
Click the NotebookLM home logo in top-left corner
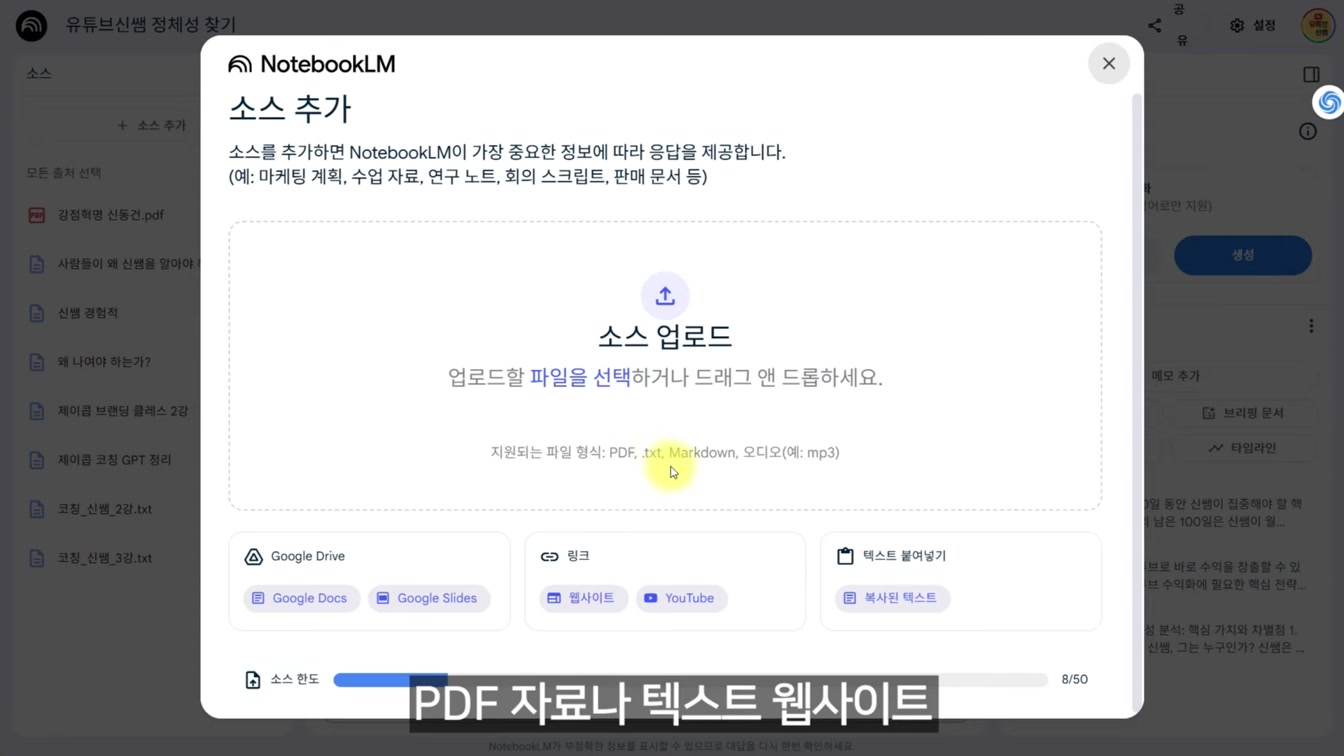(32, 25)
